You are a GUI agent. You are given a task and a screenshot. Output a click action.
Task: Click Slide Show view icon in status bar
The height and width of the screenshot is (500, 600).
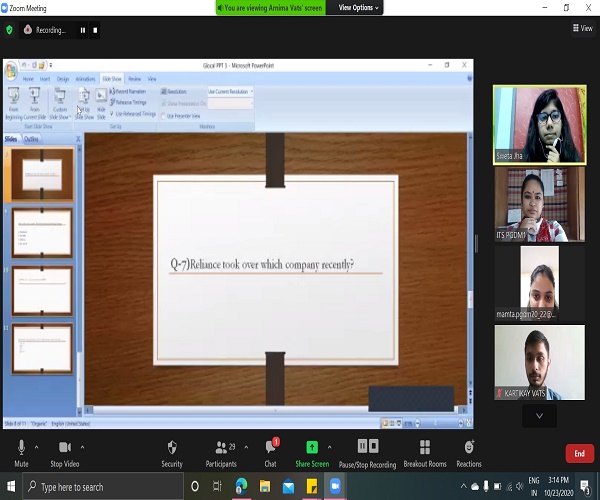coord(399,423)
